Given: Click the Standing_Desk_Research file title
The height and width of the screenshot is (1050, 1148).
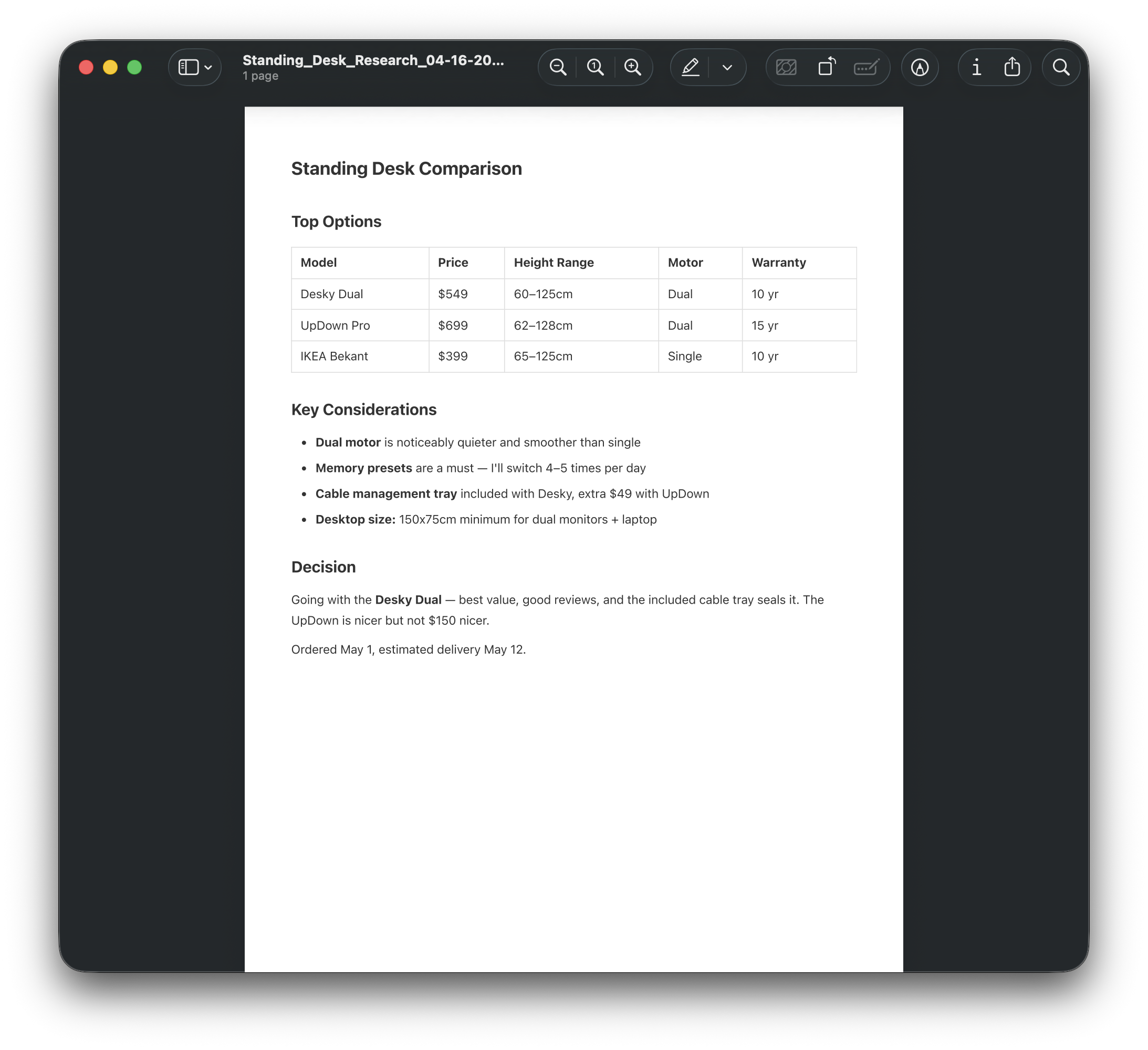Looking at the screenshot, I should [373, 60].
